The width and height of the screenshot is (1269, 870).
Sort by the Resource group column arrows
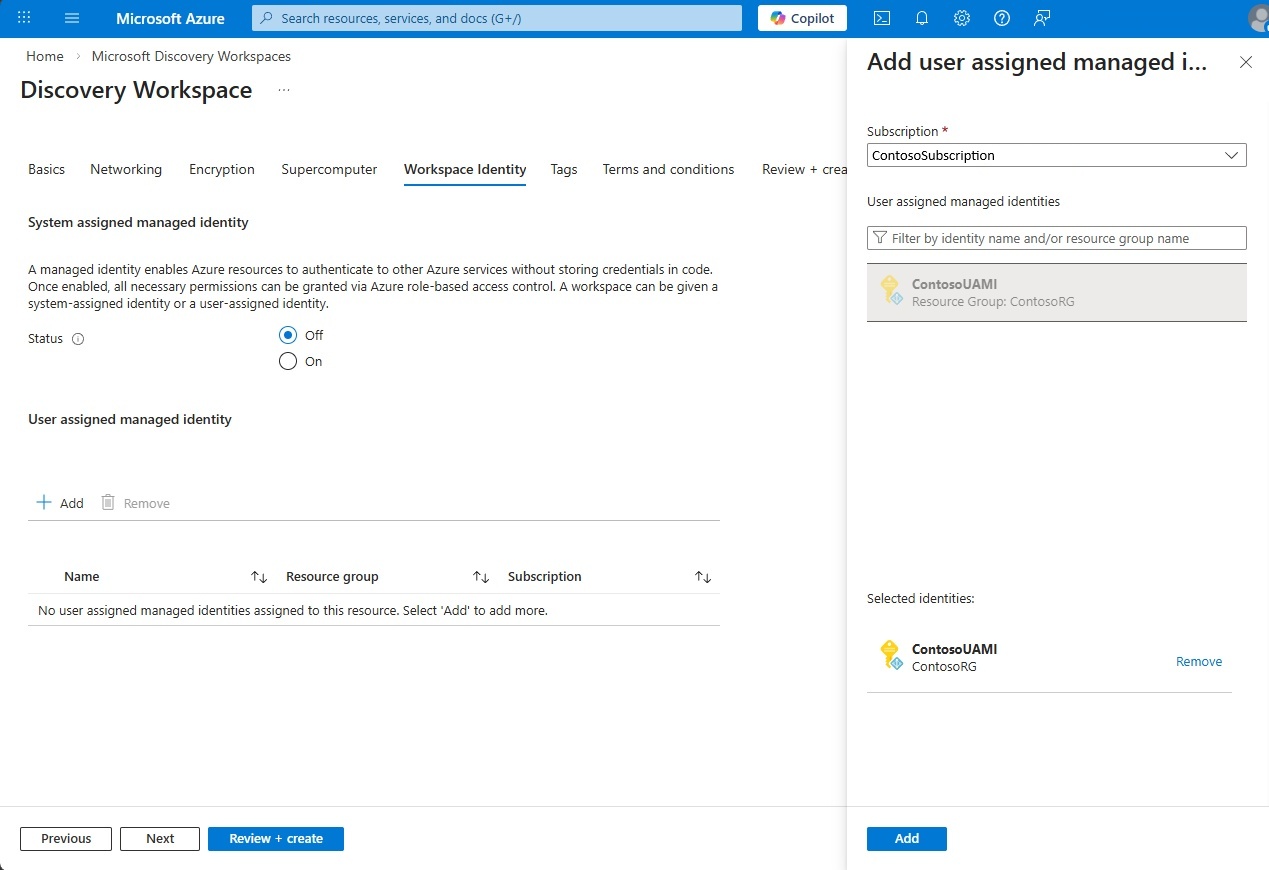[481, 577]
